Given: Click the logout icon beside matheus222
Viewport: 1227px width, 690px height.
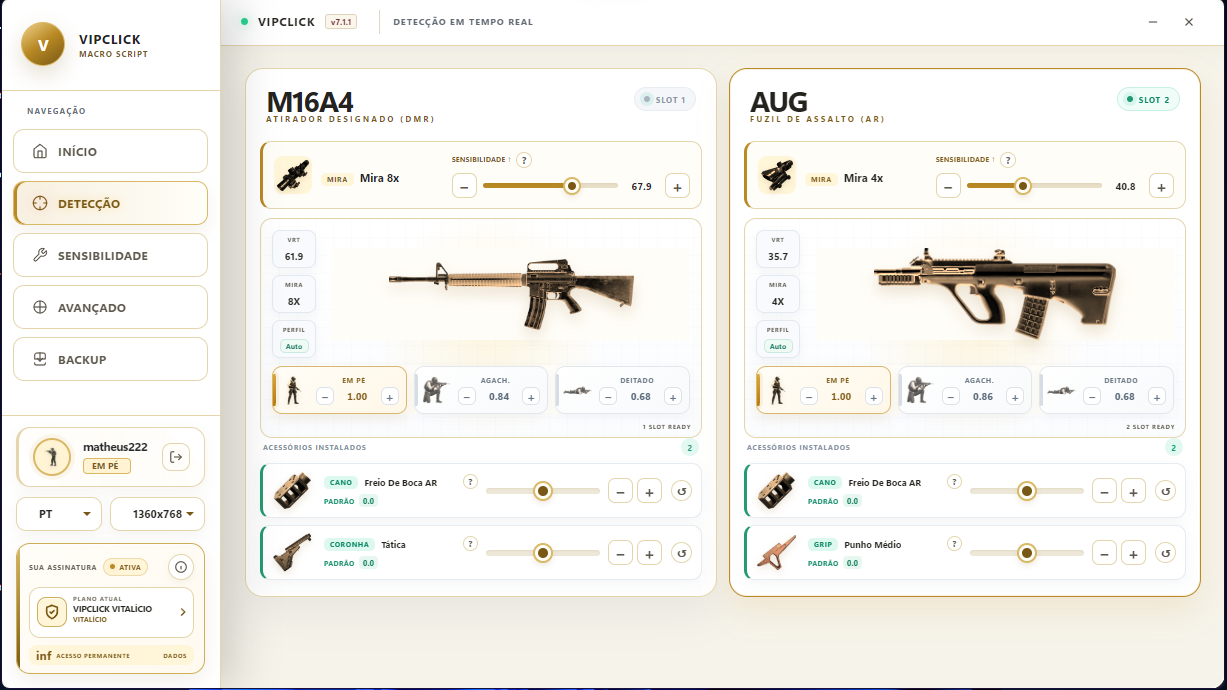Looking at the screenshot, I should (177, 457).
